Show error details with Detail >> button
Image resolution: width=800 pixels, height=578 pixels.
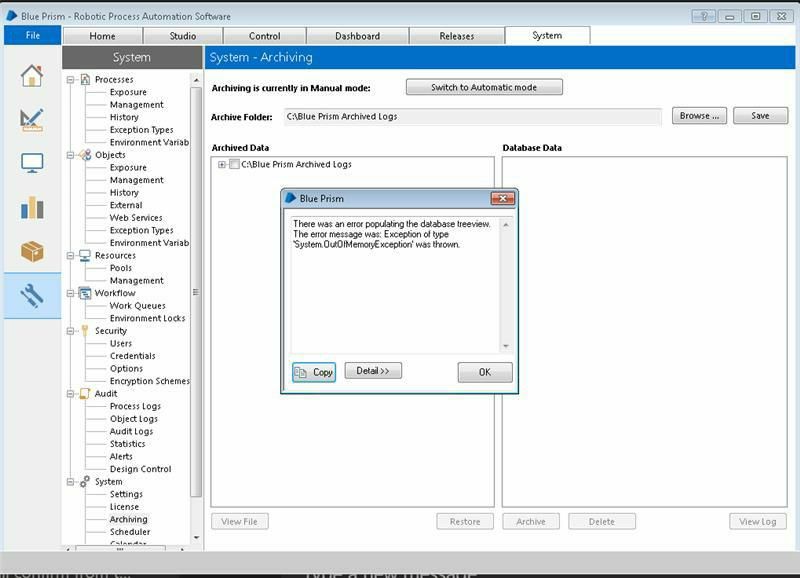tap(373, 371)
